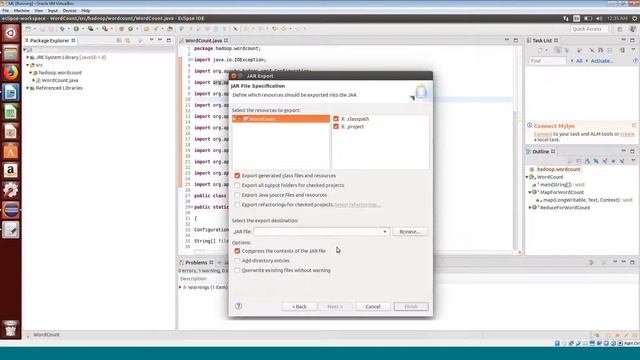The height and width of the screenshot is (360, 640).
Task: Open the Amazon launcher icon
Action: (x=11, y=171)
